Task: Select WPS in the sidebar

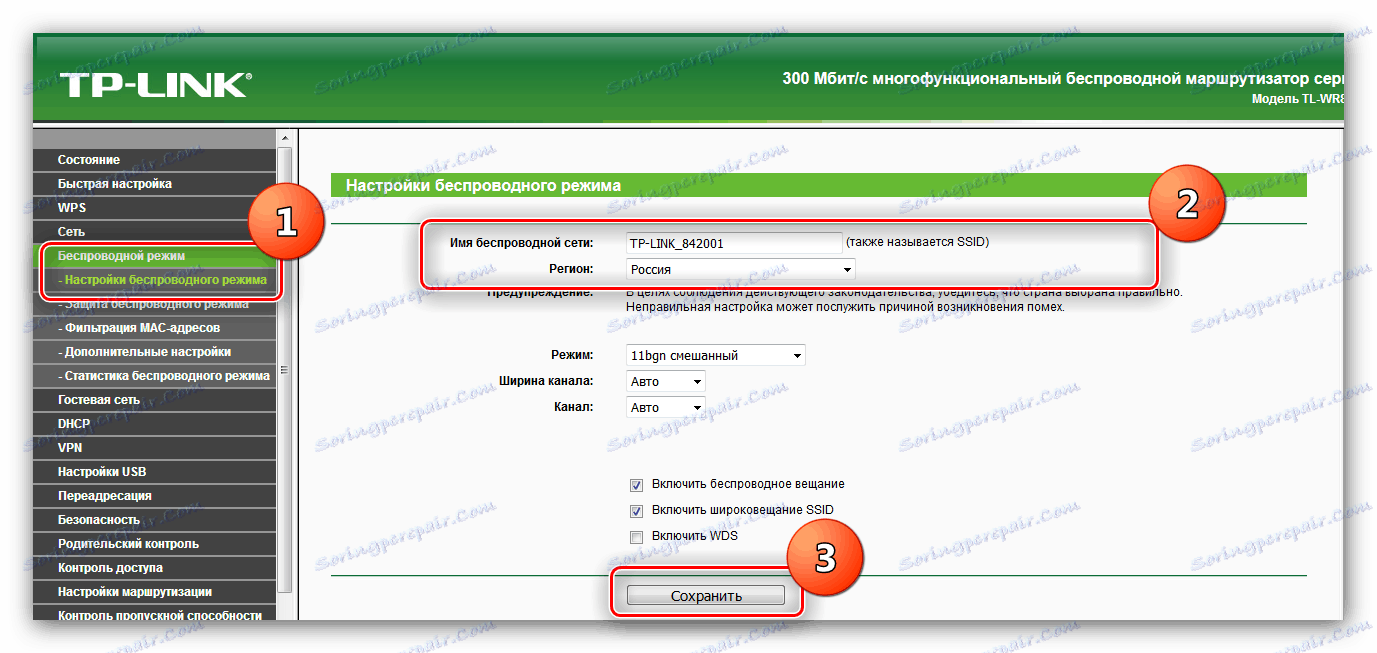Action: point(154,208)
